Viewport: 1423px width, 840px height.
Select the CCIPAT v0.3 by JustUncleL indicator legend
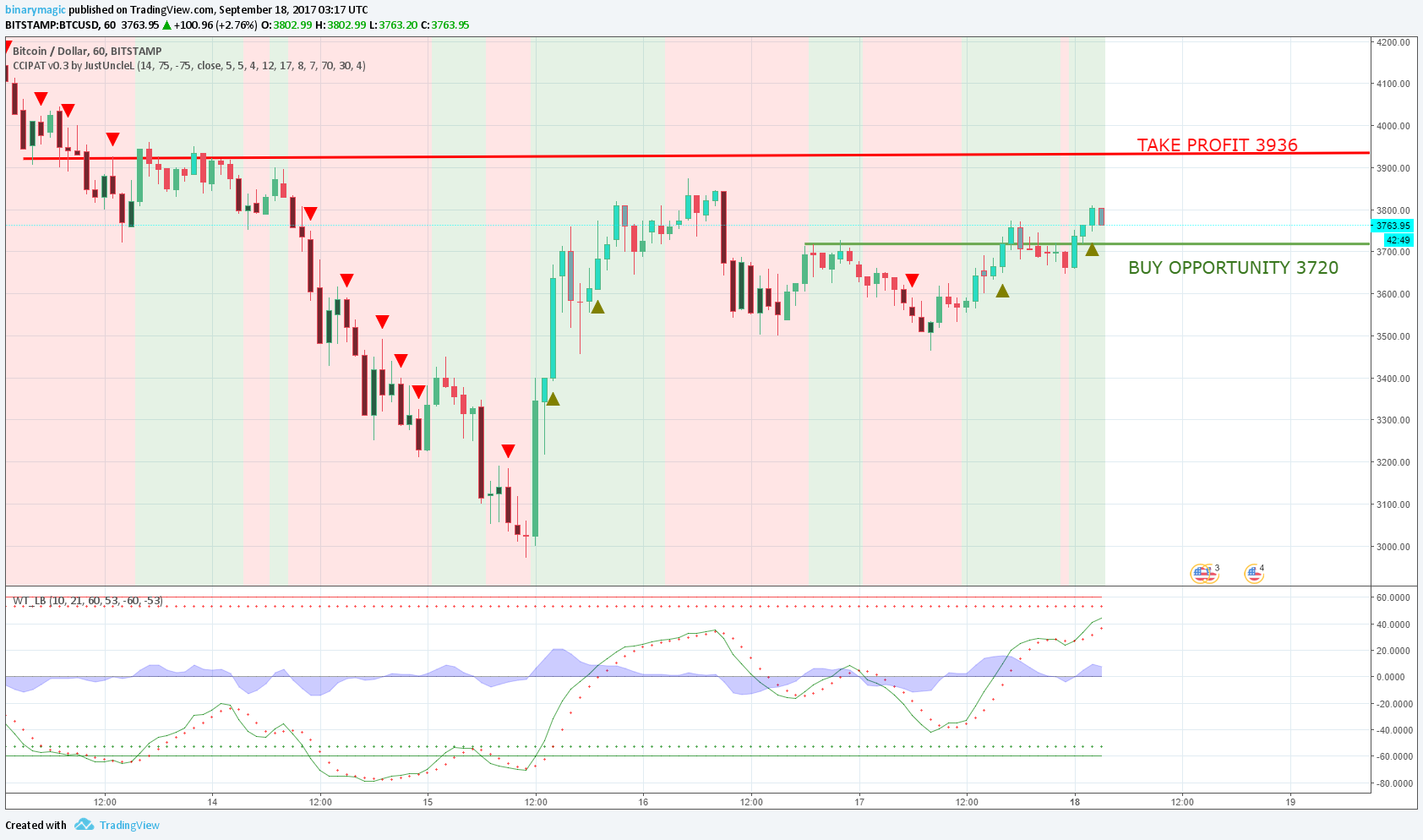pos(189,66)
